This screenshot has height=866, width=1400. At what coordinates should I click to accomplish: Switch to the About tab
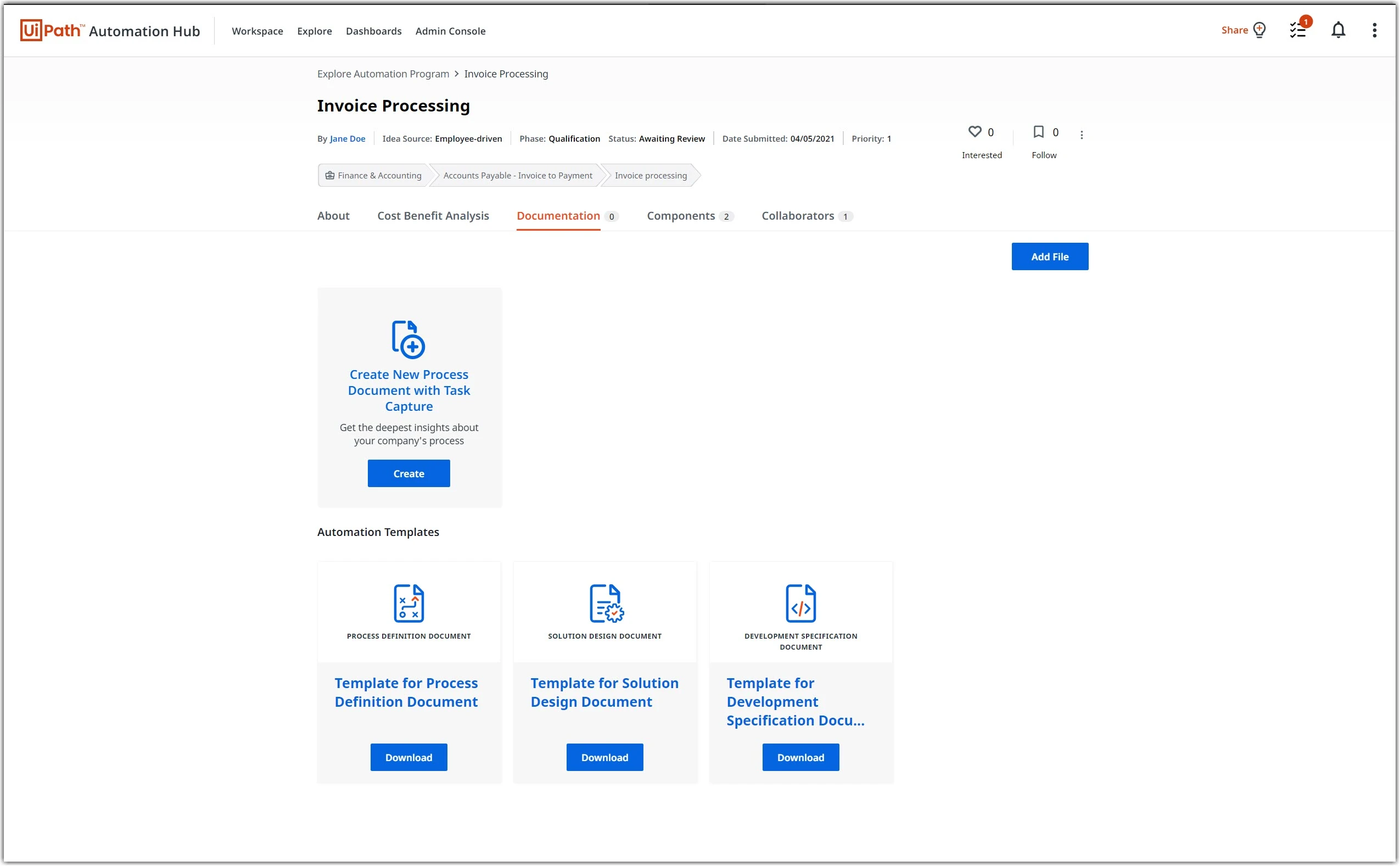tap(333, 216)
